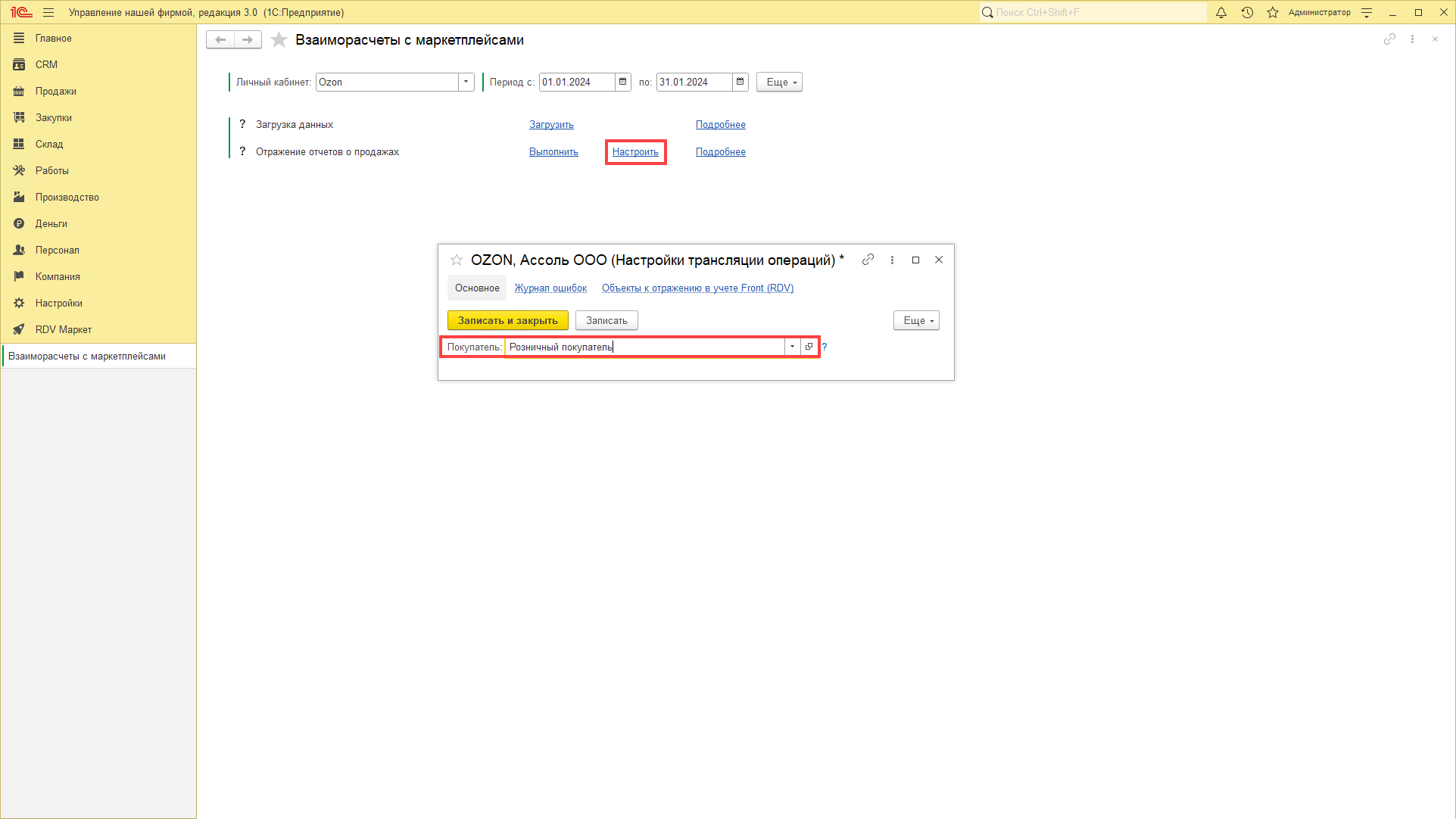
Task: Open the Покупатель item card button
Action: click(x=809, y=347)
